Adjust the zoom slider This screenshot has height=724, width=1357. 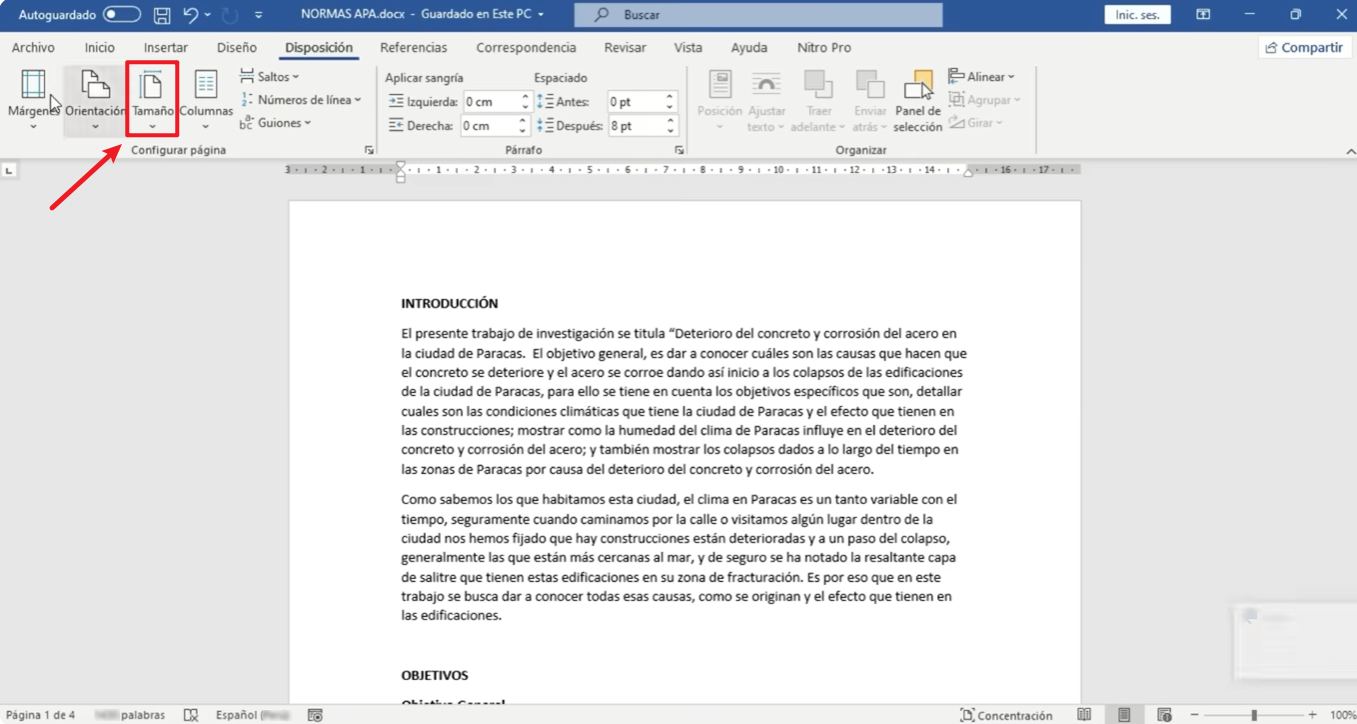pos(1255,715)
